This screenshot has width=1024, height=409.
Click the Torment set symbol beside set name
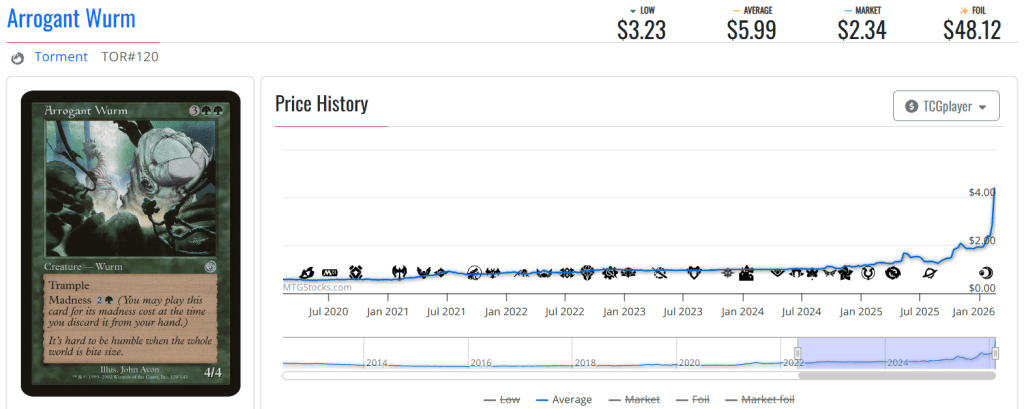(18, 58)
